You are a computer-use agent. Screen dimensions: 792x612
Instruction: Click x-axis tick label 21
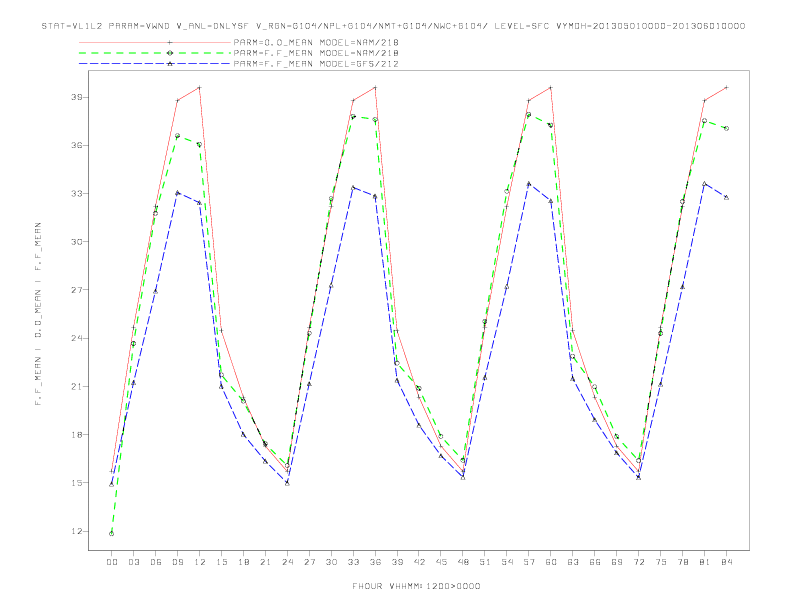pyautogui.click(x=266, y=562)
